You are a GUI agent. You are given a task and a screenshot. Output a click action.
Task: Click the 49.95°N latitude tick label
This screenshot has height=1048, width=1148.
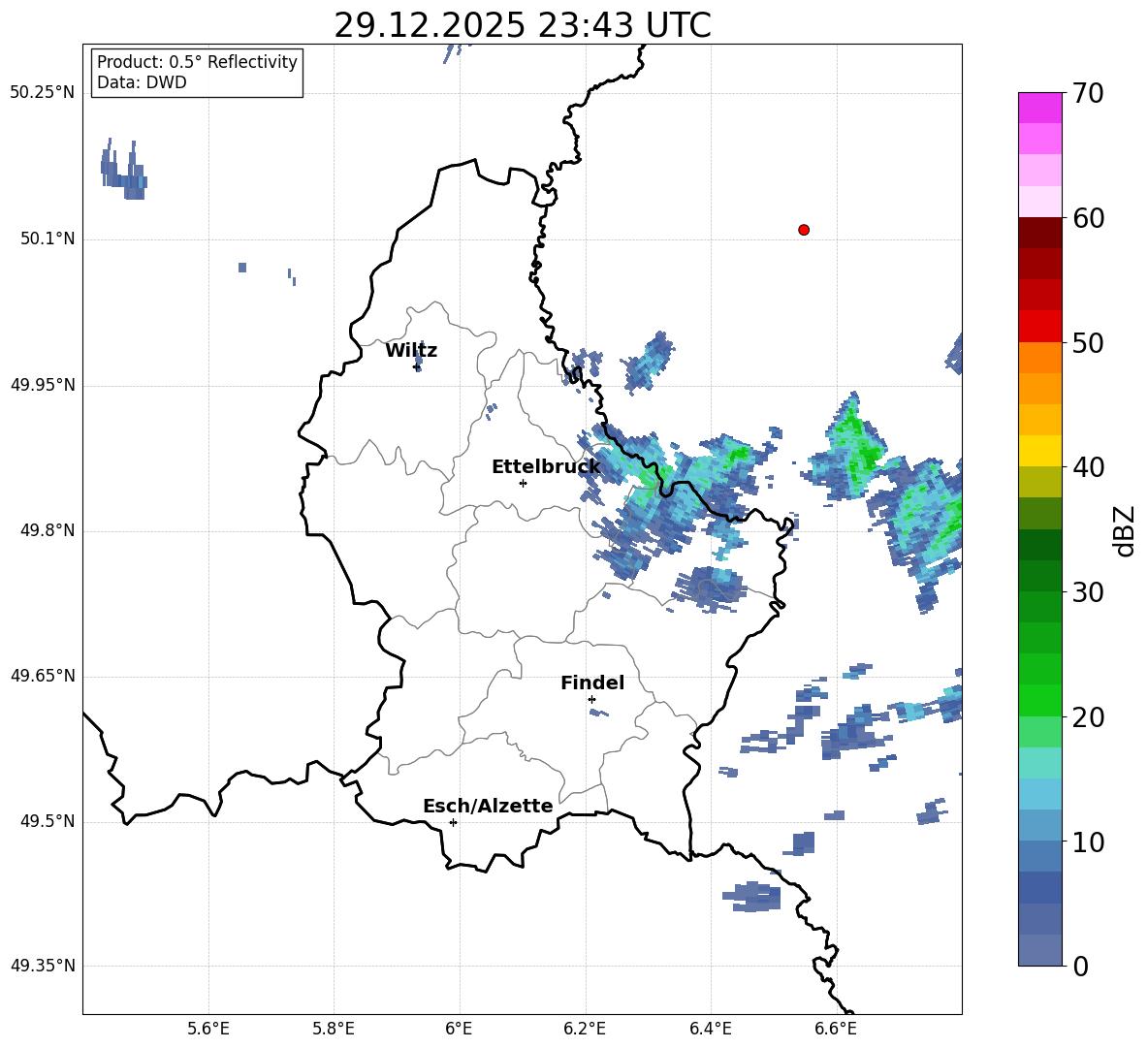tap(43, 384)
